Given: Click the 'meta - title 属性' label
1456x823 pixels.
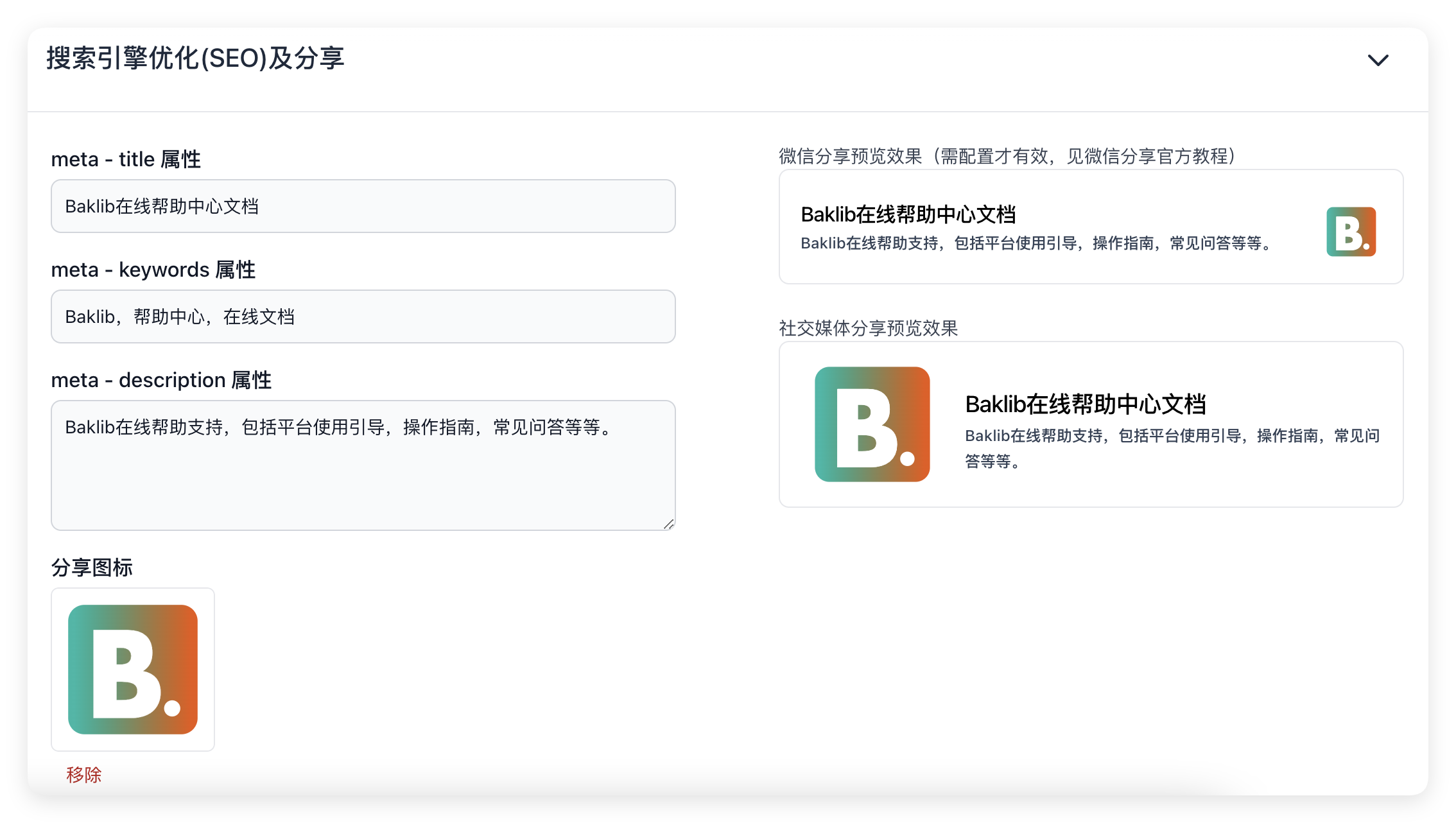Looking at the screenshot, I should tap(126, 159).
